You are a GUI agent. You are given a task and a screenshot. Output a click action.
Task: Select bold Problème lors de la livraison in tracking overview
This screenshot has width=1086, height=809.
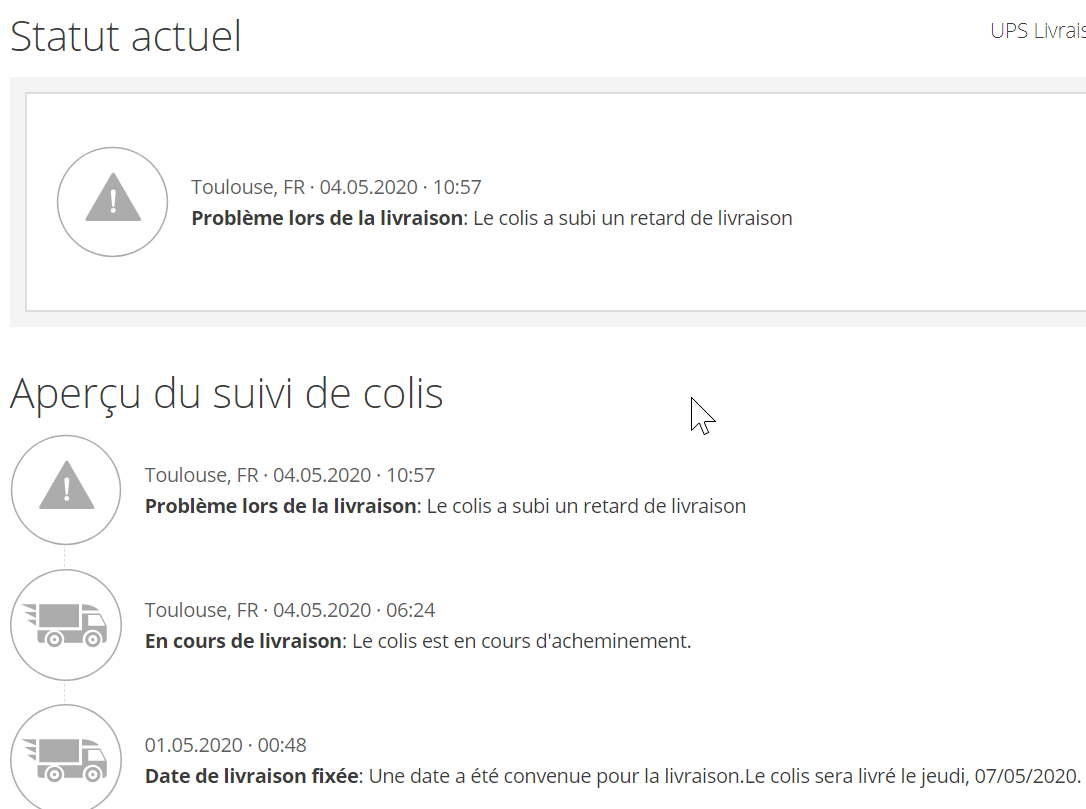pos(280,506)
